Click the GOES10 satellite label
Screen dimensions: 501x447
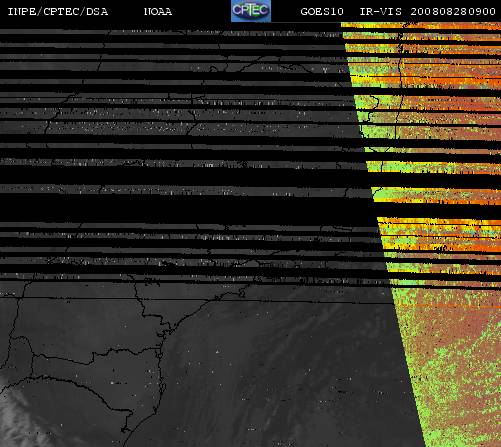322,12
